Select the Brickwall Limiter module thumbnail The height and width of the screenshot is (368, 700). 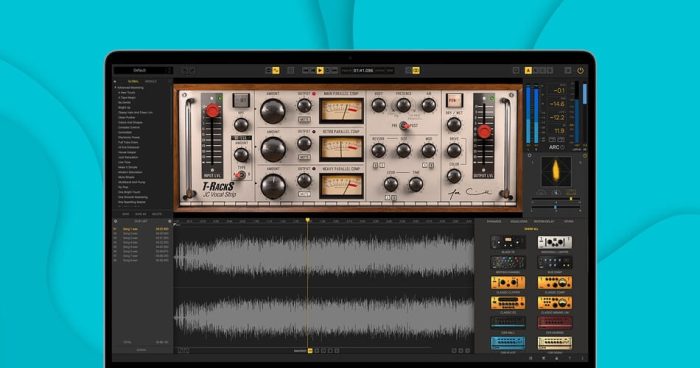point(554,243)
